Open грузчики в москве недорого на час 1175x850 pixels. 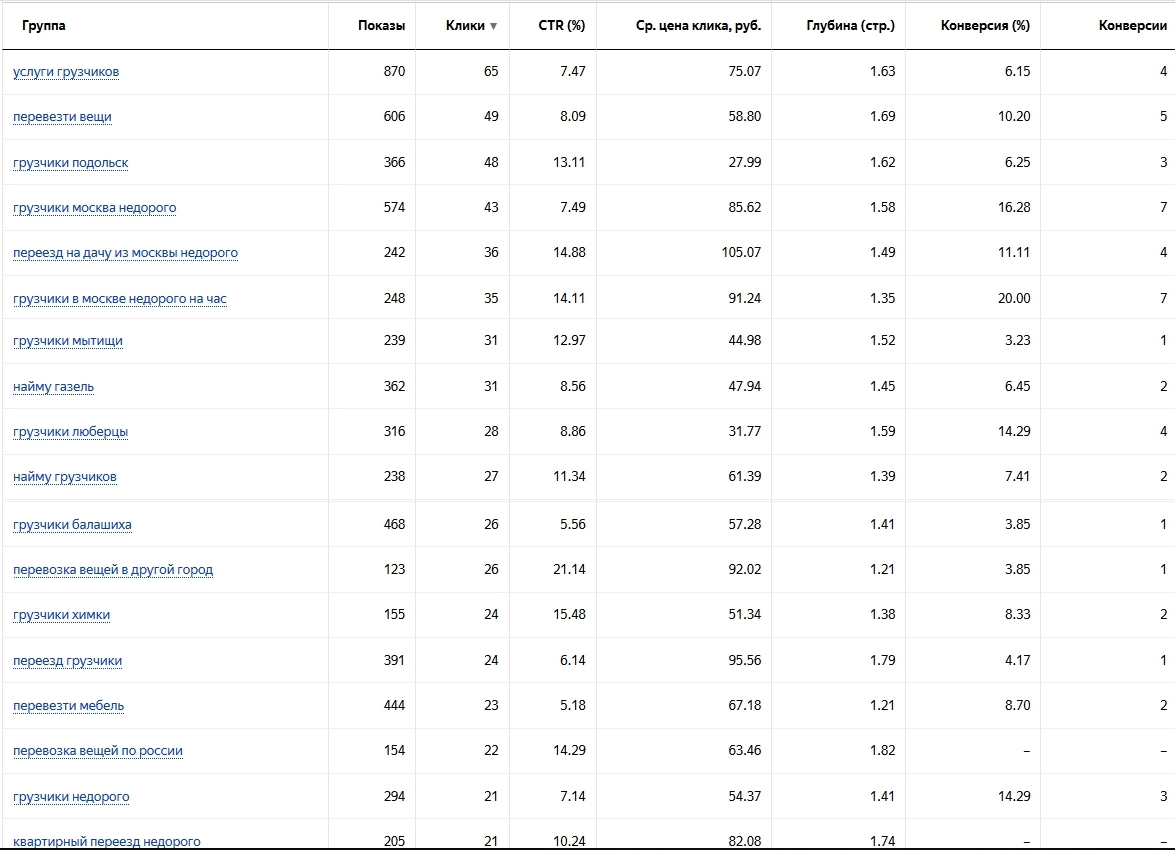pyautogui.click(x=120, y=299)
